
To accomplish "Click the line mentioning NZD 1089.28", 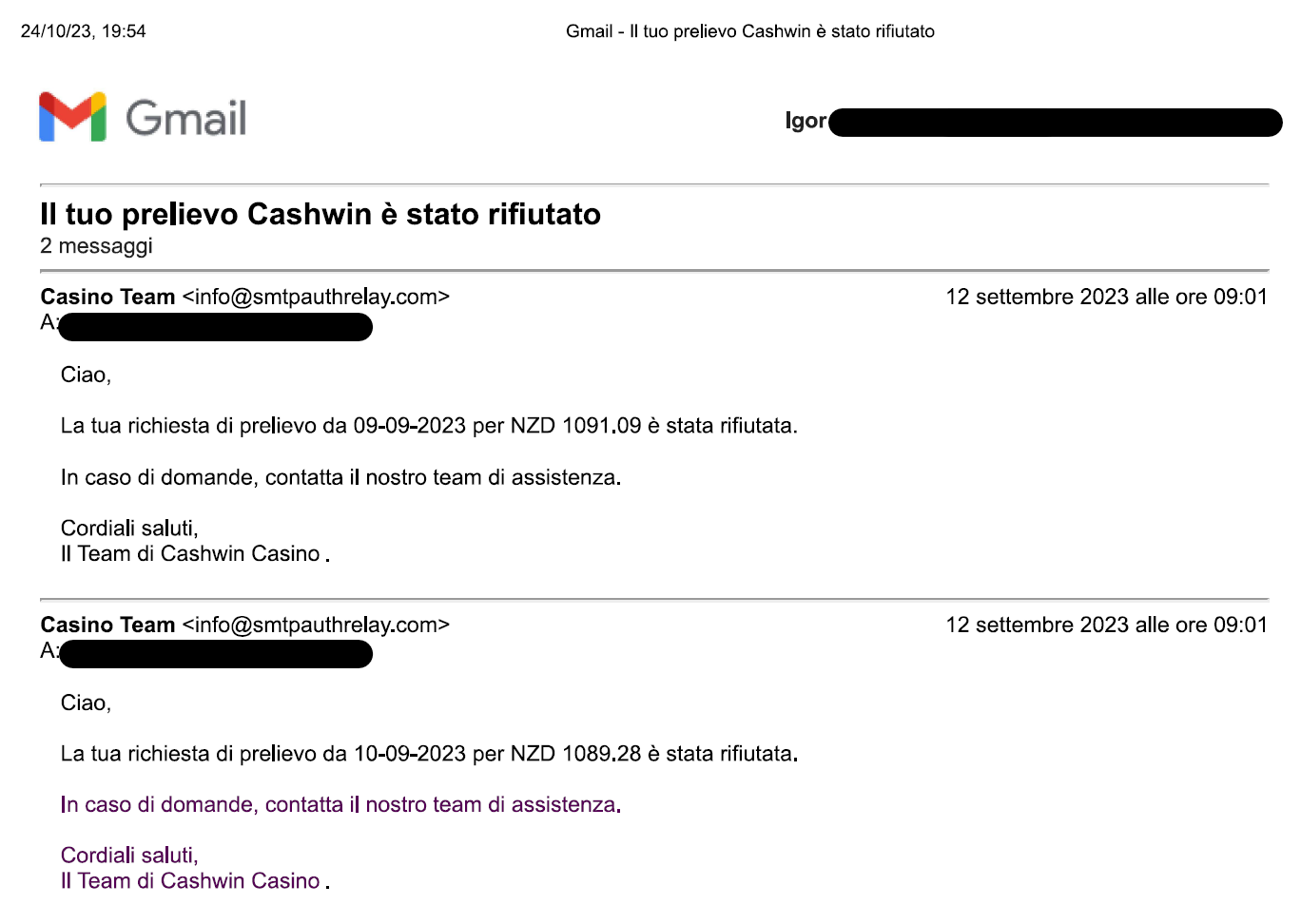I will coord(429,754).
